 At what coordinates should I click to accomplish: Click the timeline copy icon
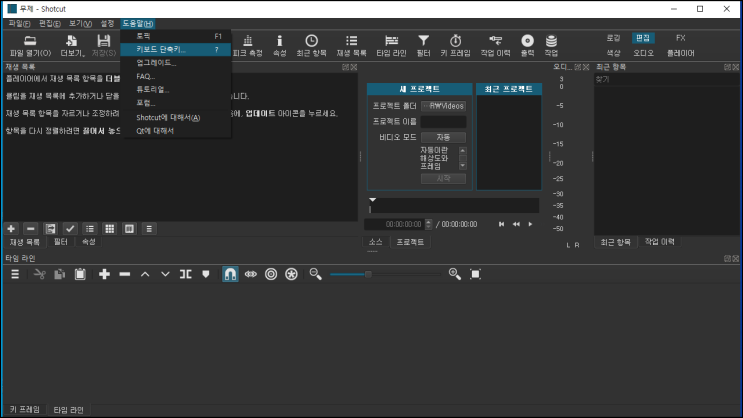[60, 274]
